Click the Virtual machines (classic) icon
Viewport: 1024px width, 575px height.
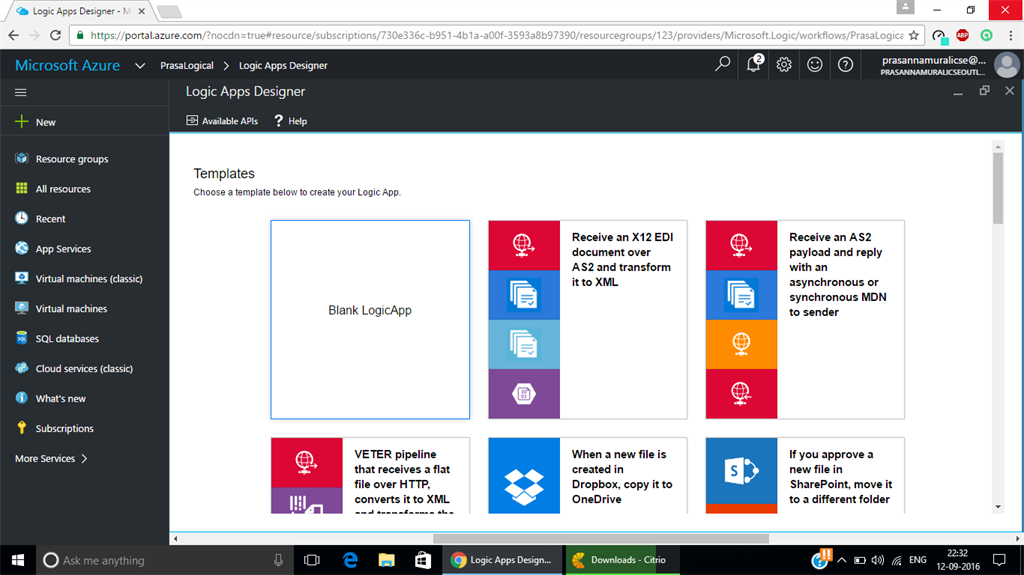click(x=22, y=278)
